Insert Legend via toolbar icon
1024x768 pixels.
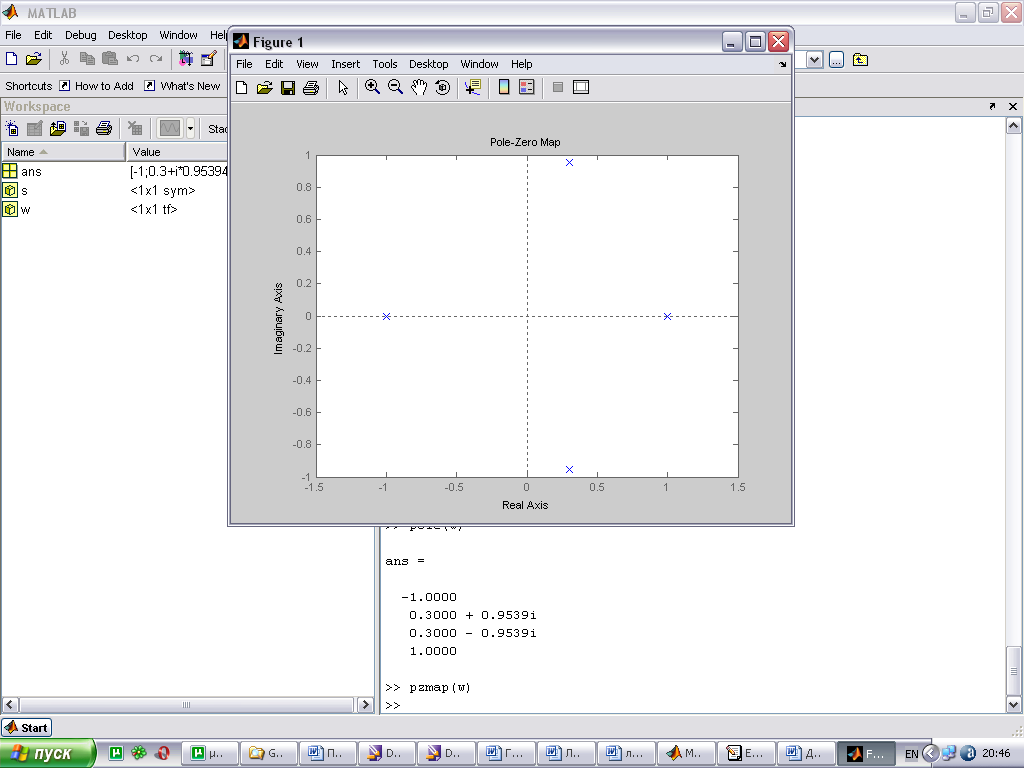(526, 87)
